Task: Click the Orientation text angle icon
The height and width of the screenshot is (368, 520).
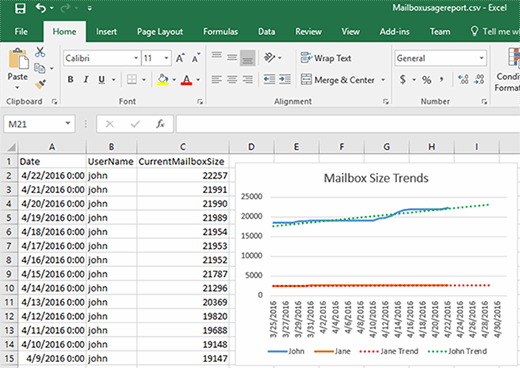Action: [270, 57]
